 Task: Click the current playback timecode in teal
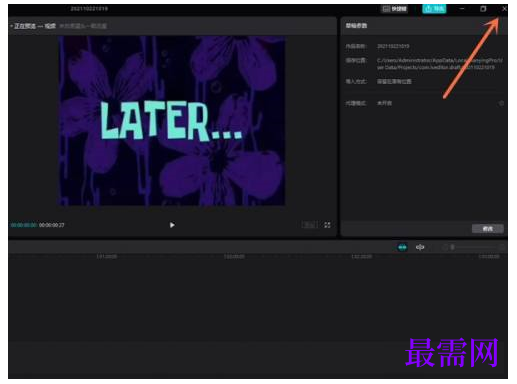point(24,225)
